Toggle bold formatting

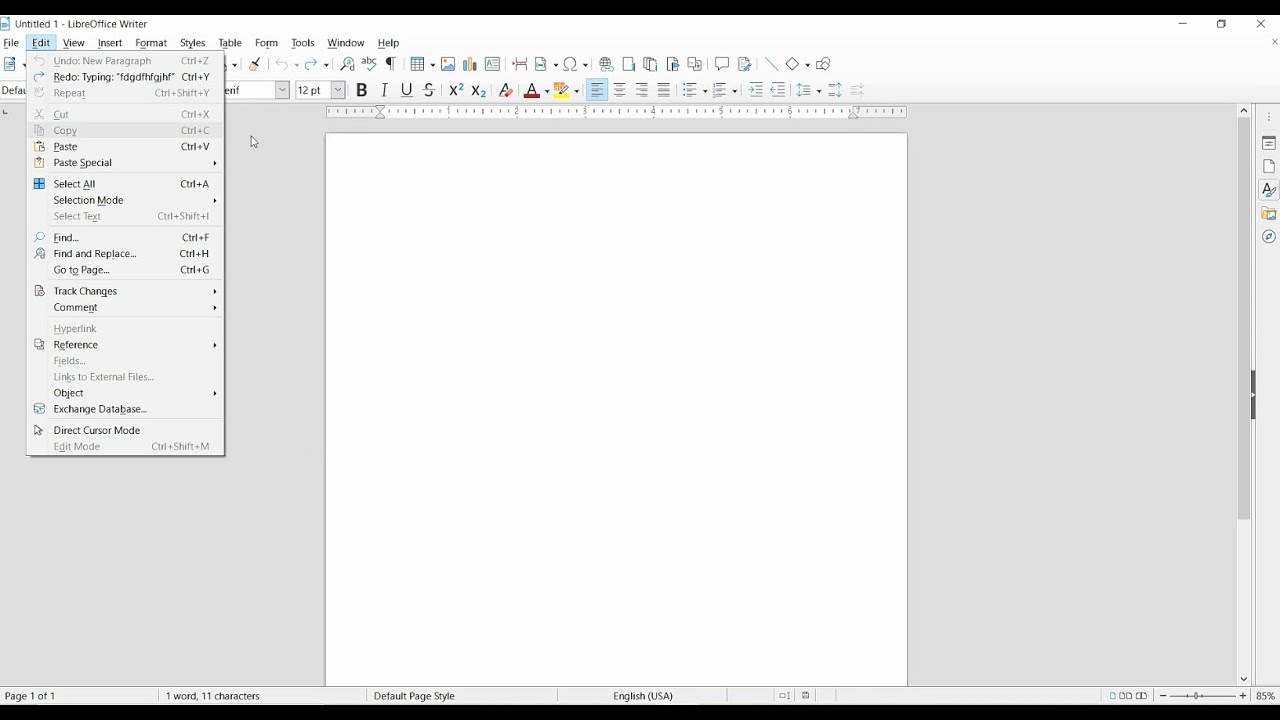[x=362, y=90]
